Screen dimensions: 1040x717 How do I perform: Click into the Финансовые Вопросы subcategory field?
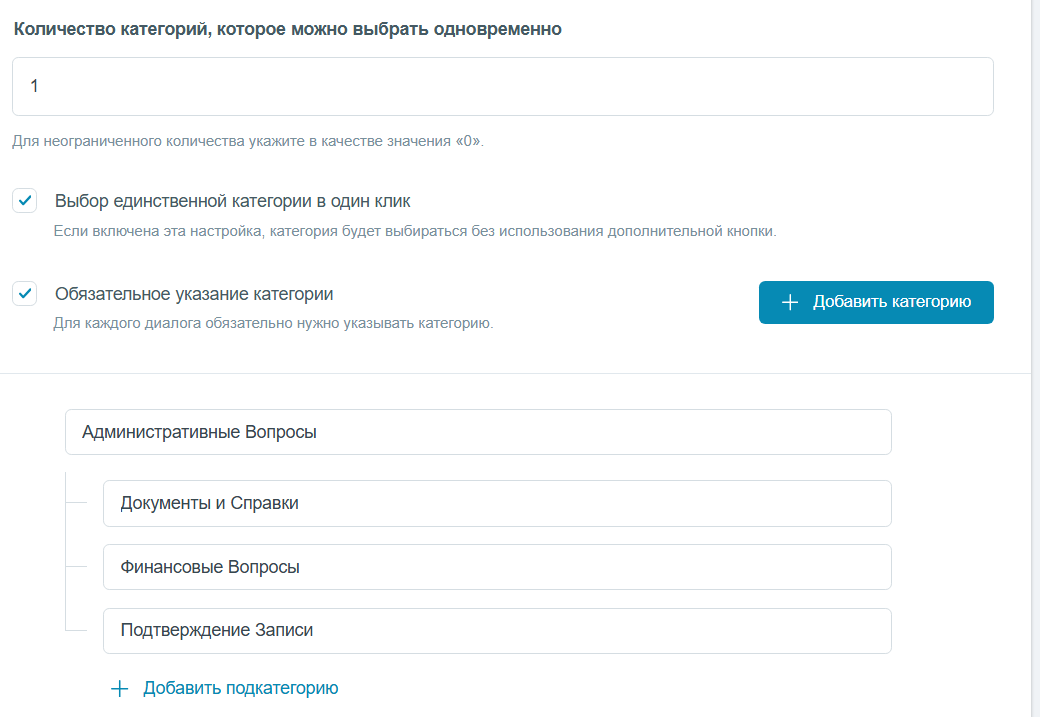point(496,567)
